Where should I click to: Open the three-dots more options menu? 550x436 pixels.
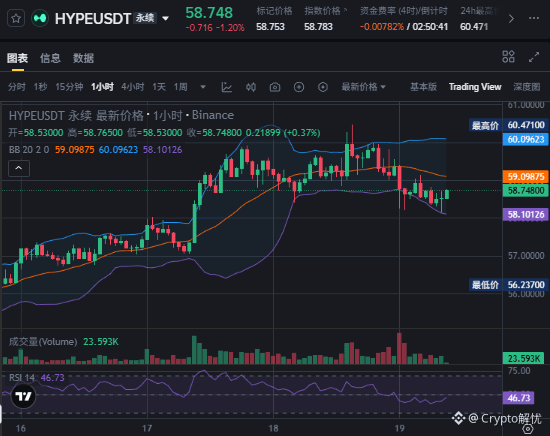(534, 18)
